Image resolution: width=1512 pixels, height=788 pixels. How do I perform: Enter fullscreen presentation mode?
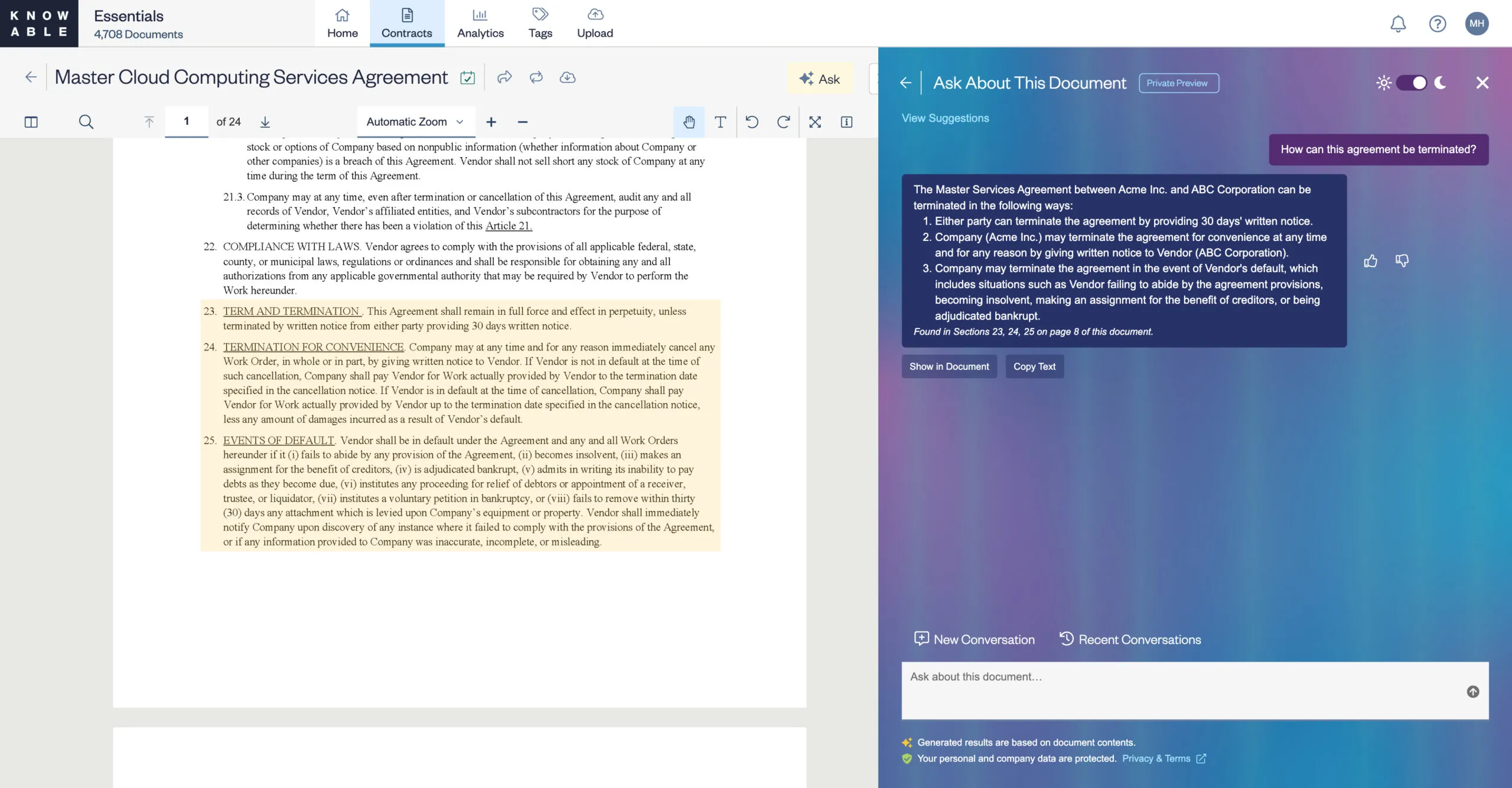815,122
